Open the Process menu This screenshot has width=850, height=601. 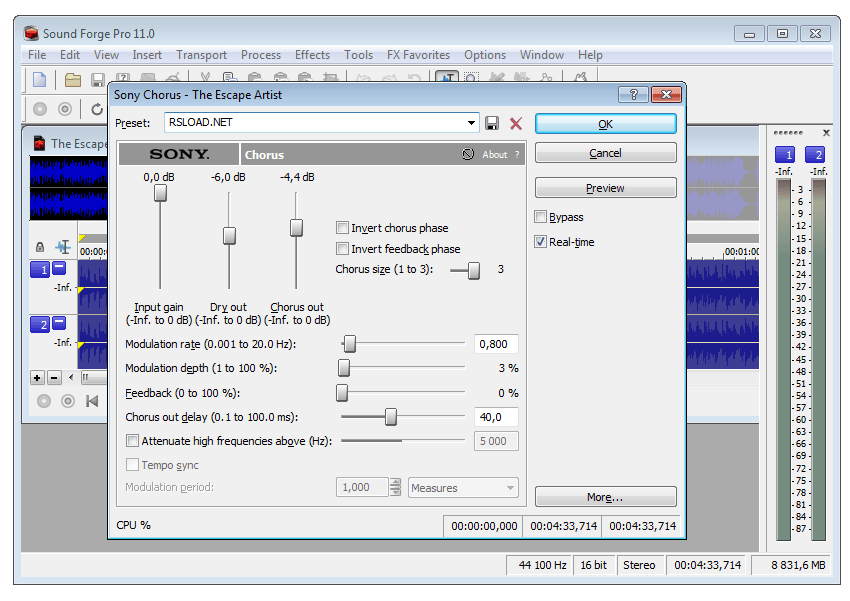point(261,55)
